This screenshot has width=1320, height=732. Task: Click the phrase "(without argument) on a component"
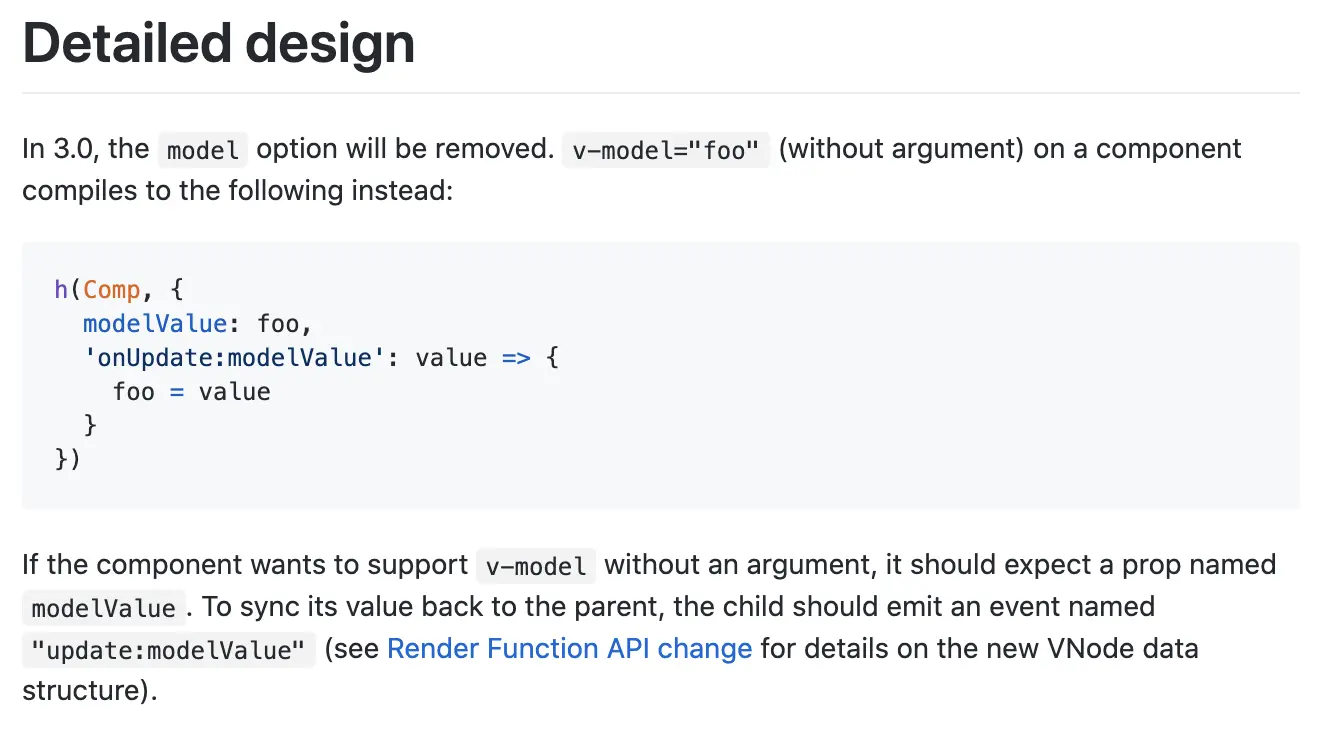tap(1009, 149)
